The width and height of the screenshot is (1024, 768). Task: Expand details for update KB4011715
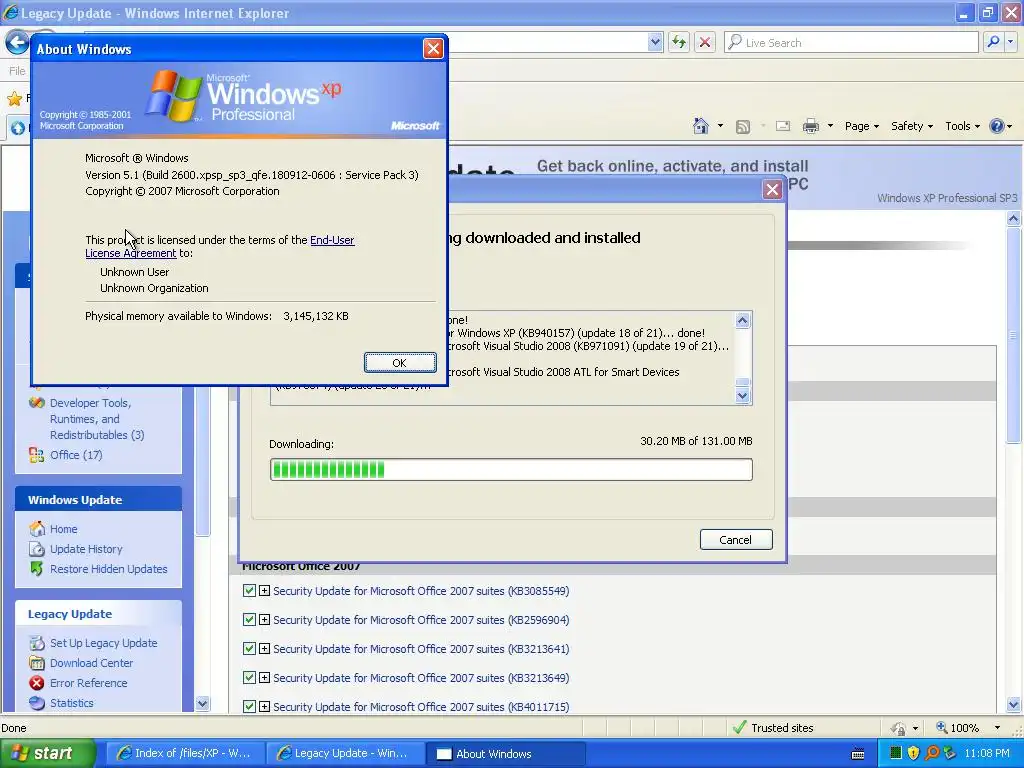(264, 706)
